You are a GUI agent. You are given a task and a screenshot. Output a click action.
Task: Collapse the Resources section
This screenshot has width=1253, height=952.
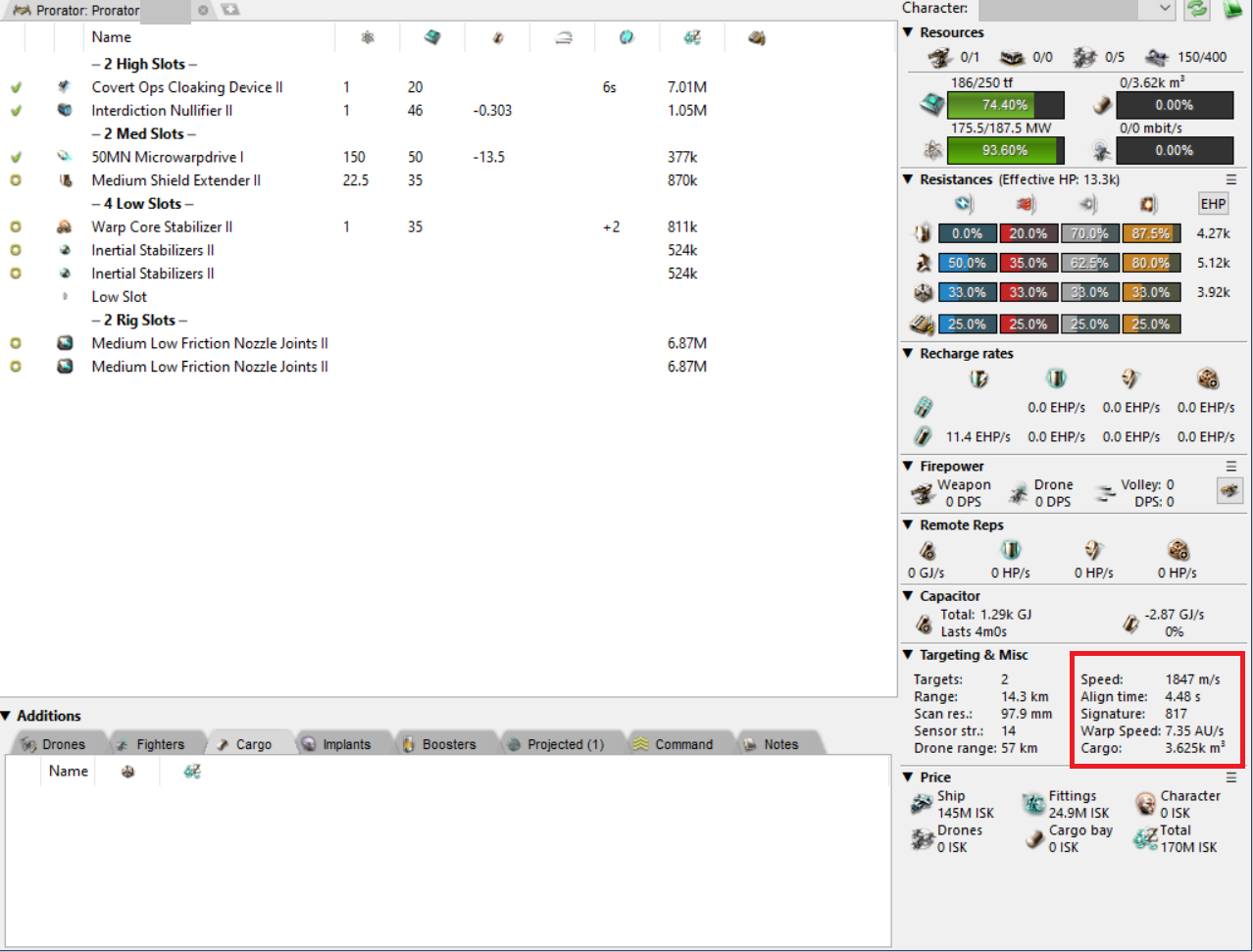point(908,32)
